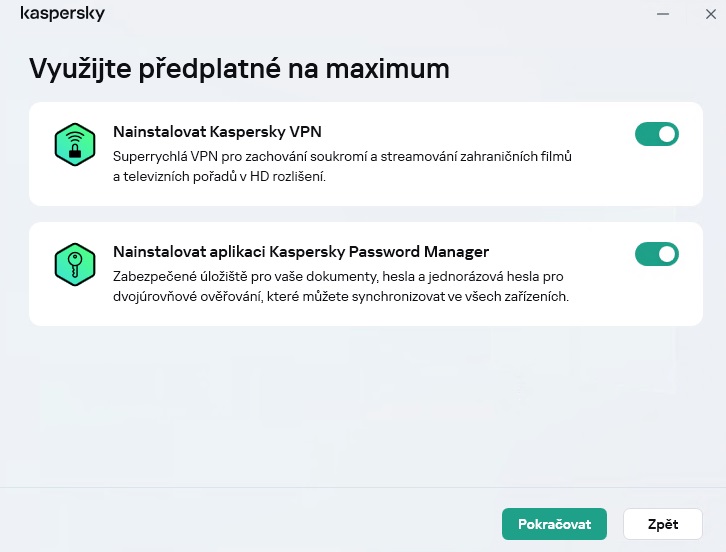Click the 'Využijte předplatné na maximum' heading

pos(239,69)
